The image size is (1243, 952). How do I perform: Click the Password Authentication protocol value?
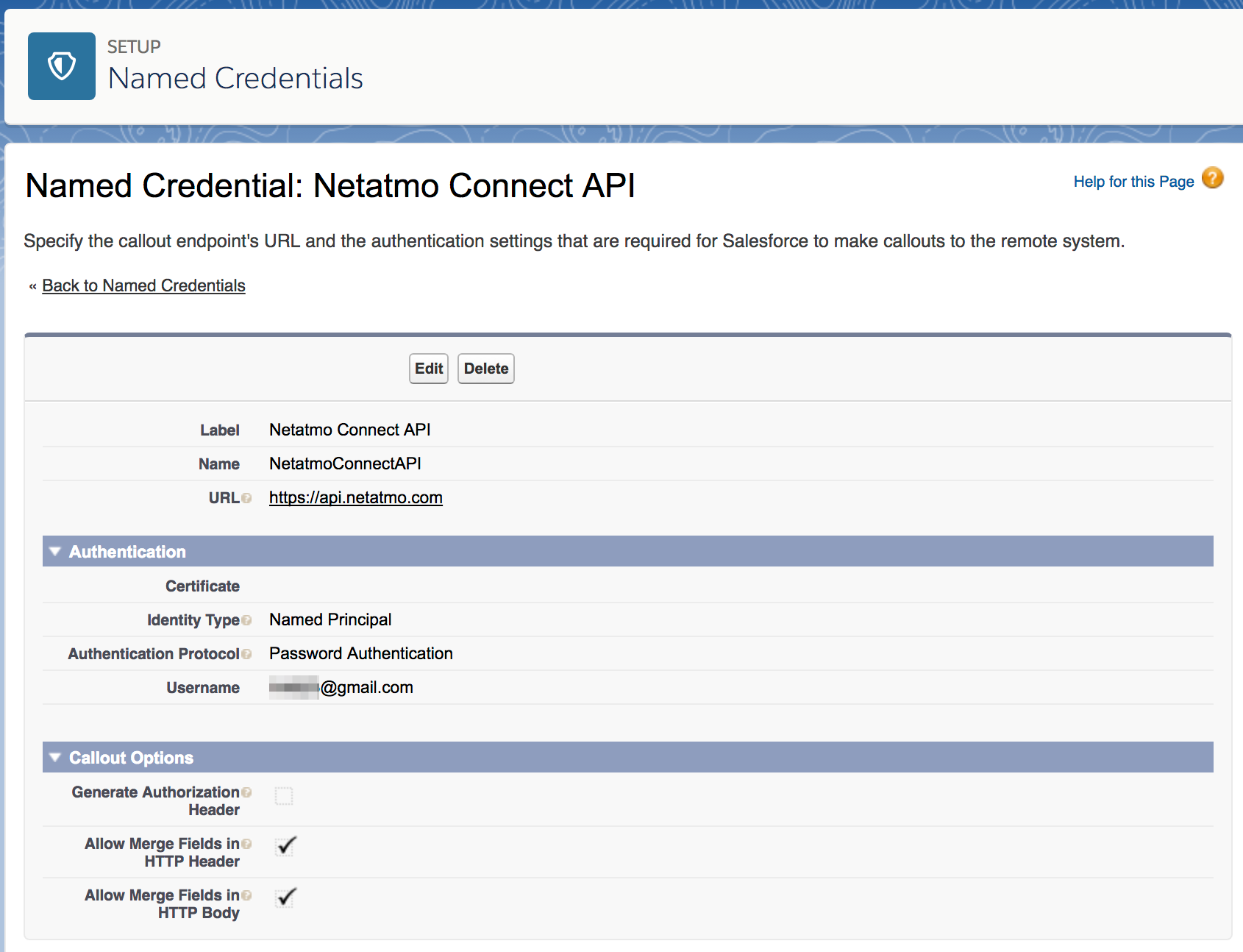coord(361,653)
